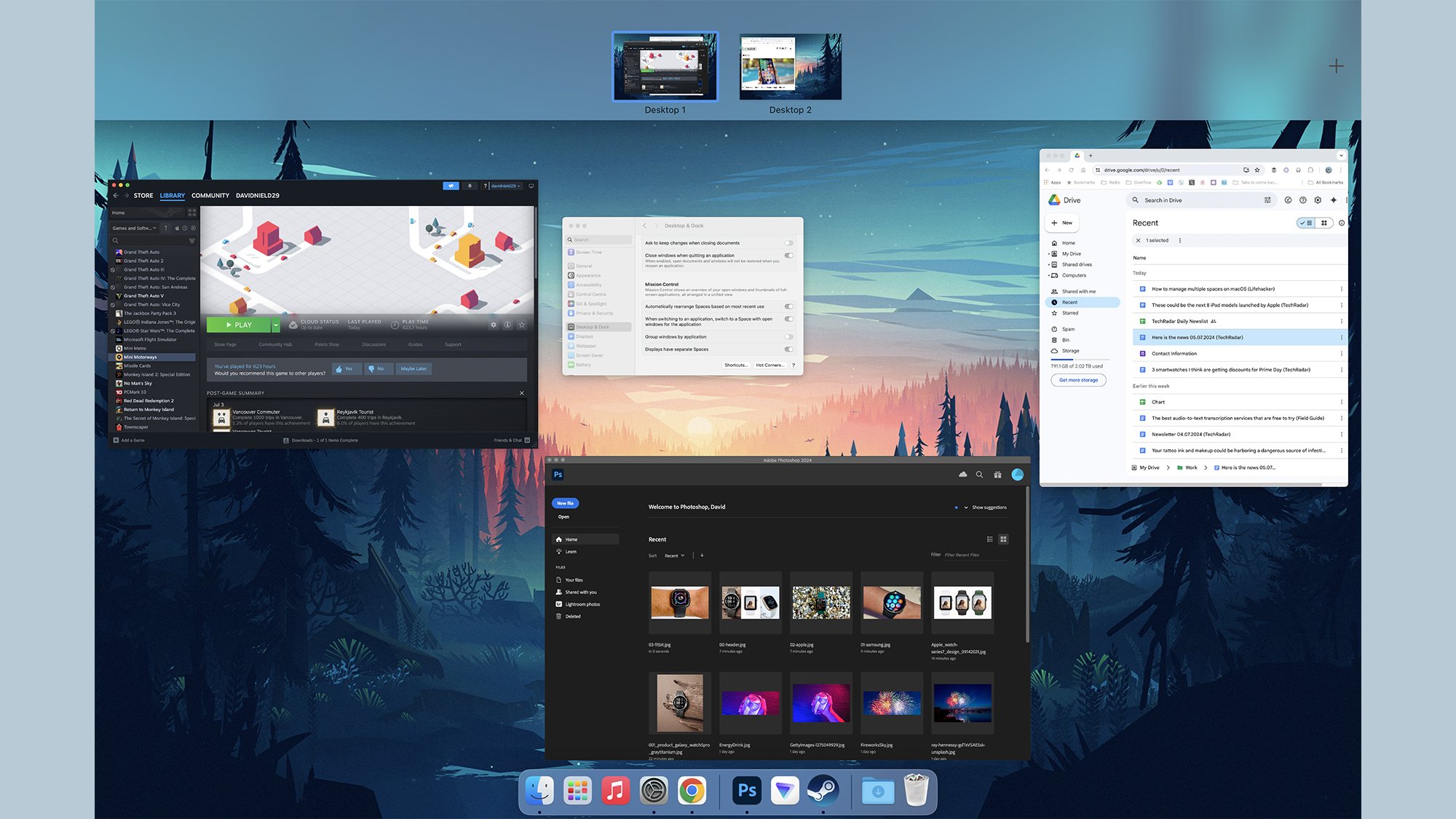This screenshot has height=819, width=1456.
Task: Click the Hot Corners button in System Settings
Action: pyautogui.click(x=769, y=365)
